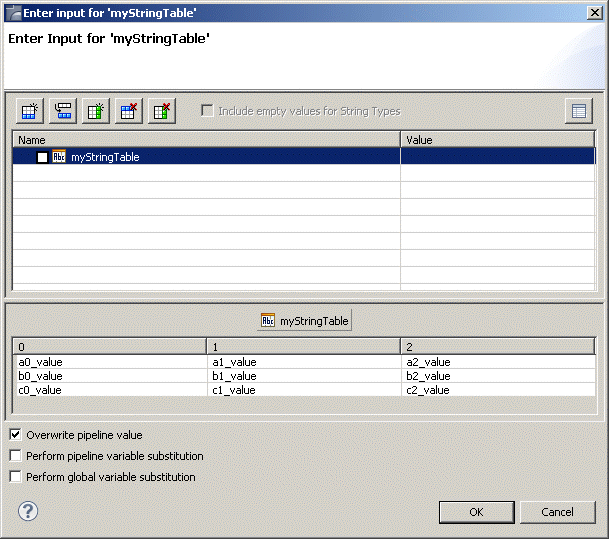The width and height of the screenshot is (609, 539).
Task: Disable Overwrite pipeline value checkbox
Action: point(15,435)
